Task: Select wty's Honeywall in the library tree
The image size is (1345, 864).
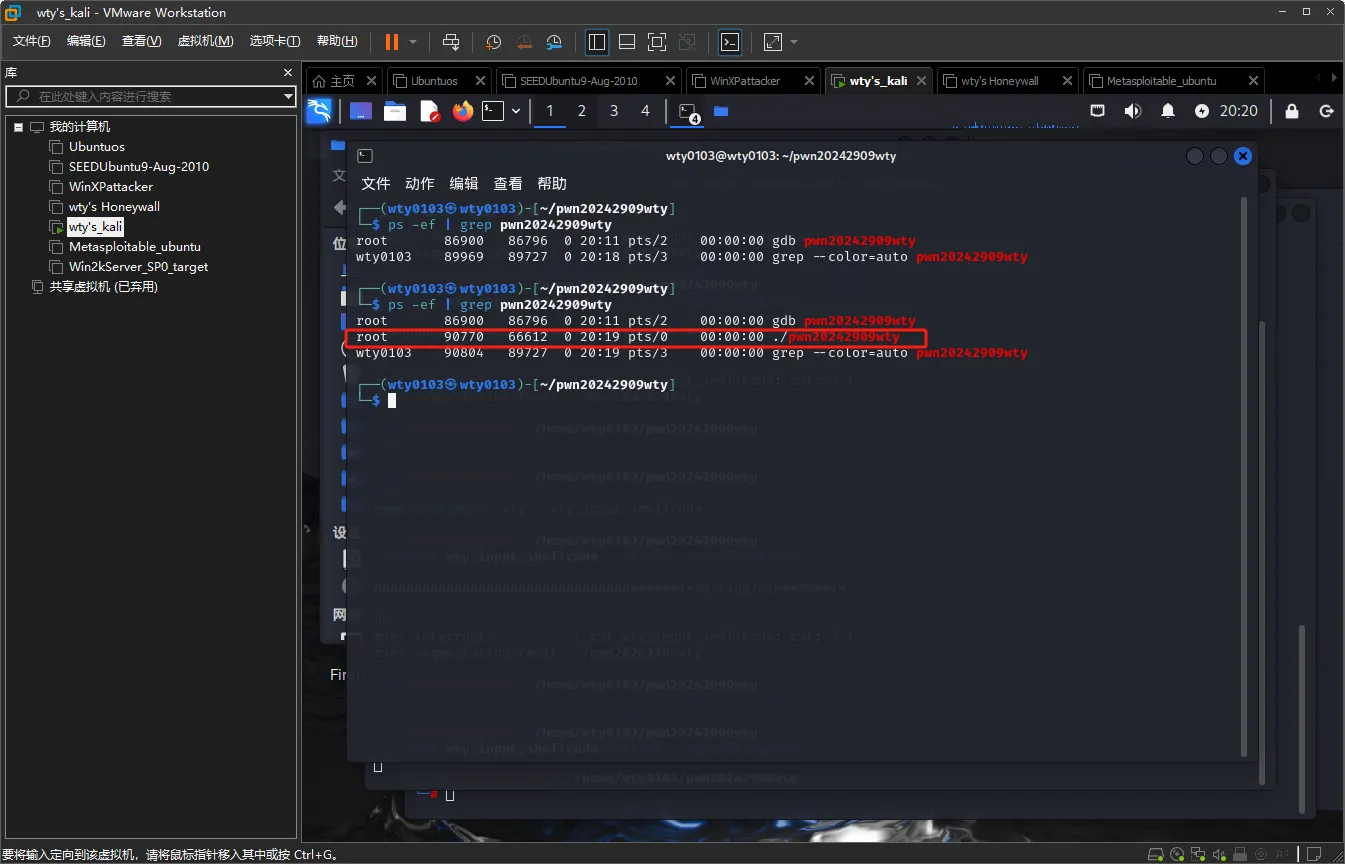Action: tap(114, 207)
